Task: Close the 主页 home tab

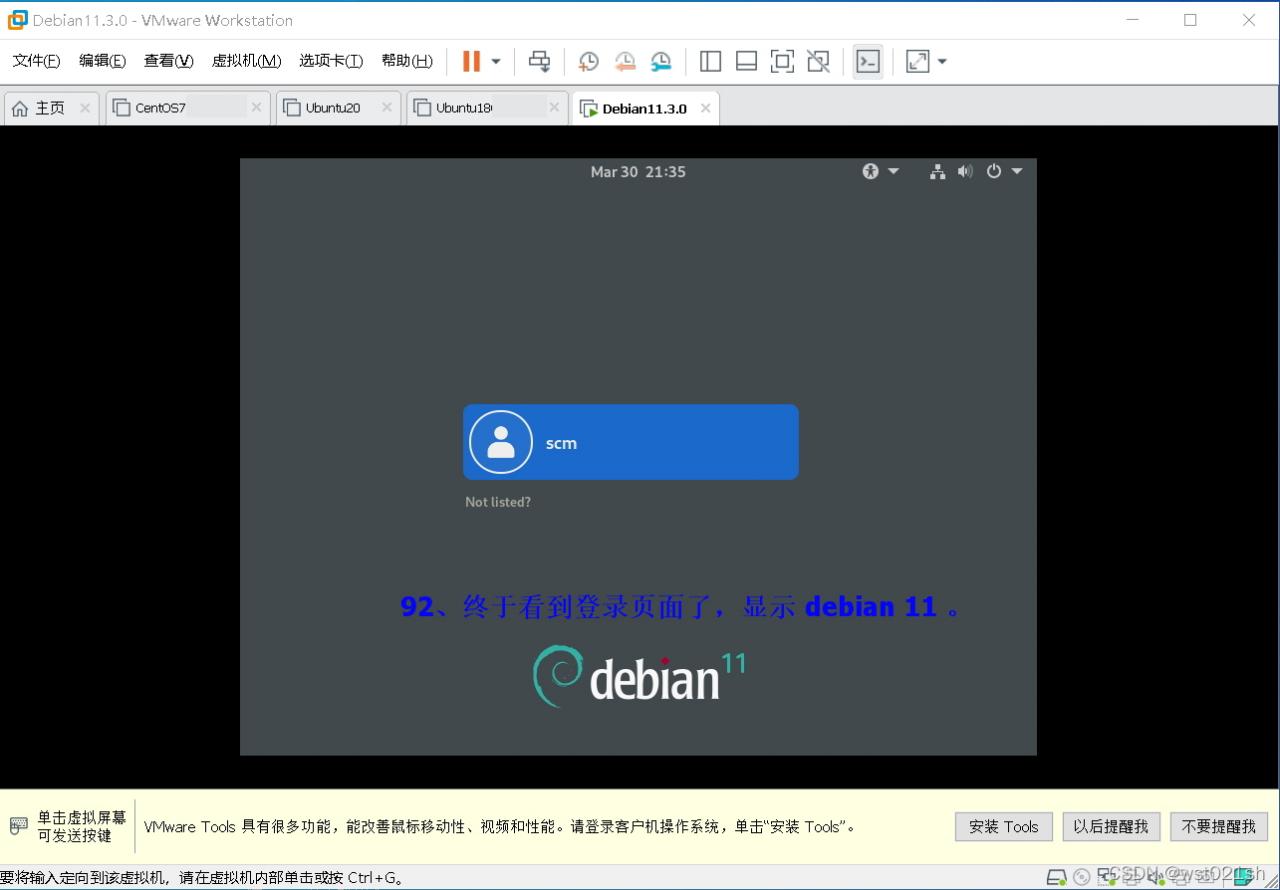Action: click(85, 108)
